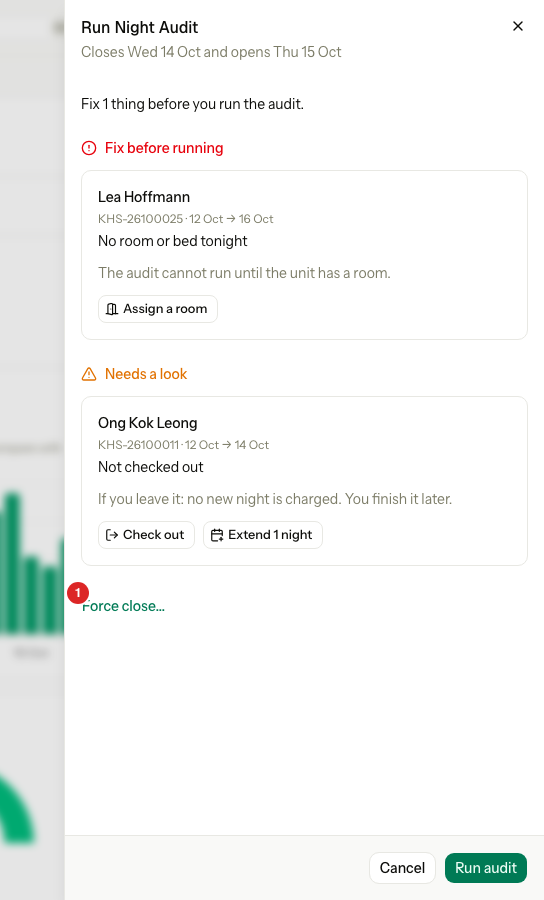
Task: Click the red badge showing 1
Action: pos(78,593)
